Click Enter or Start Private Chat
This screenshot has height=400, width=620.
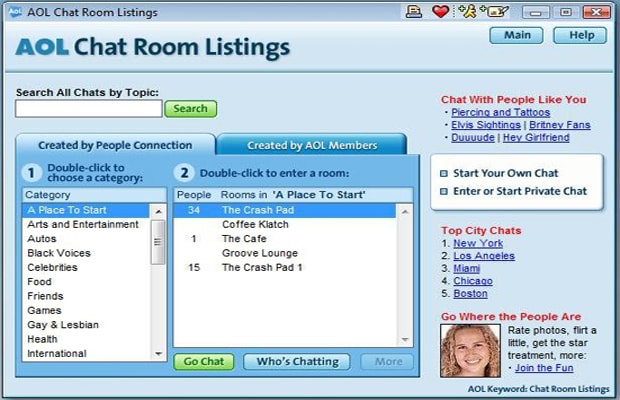tap(520, 192)
